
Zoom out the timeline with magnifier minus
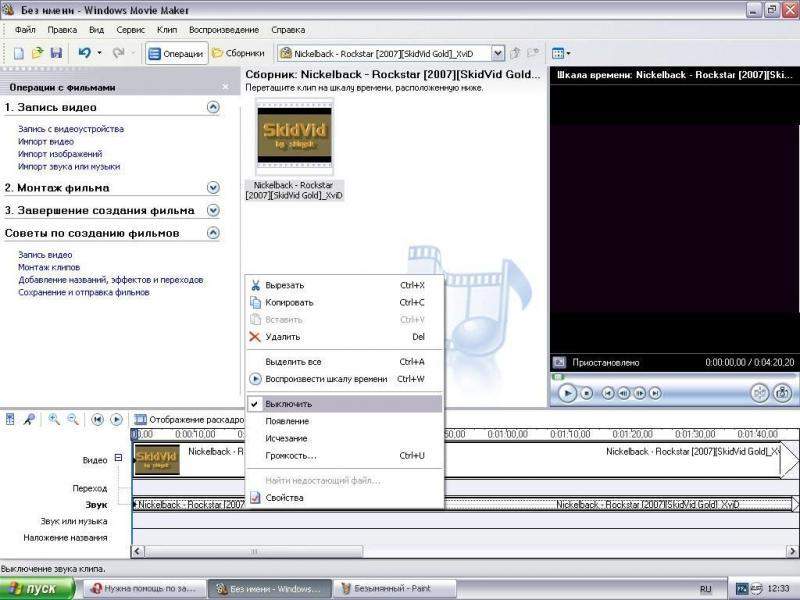(x=72, y=419)
